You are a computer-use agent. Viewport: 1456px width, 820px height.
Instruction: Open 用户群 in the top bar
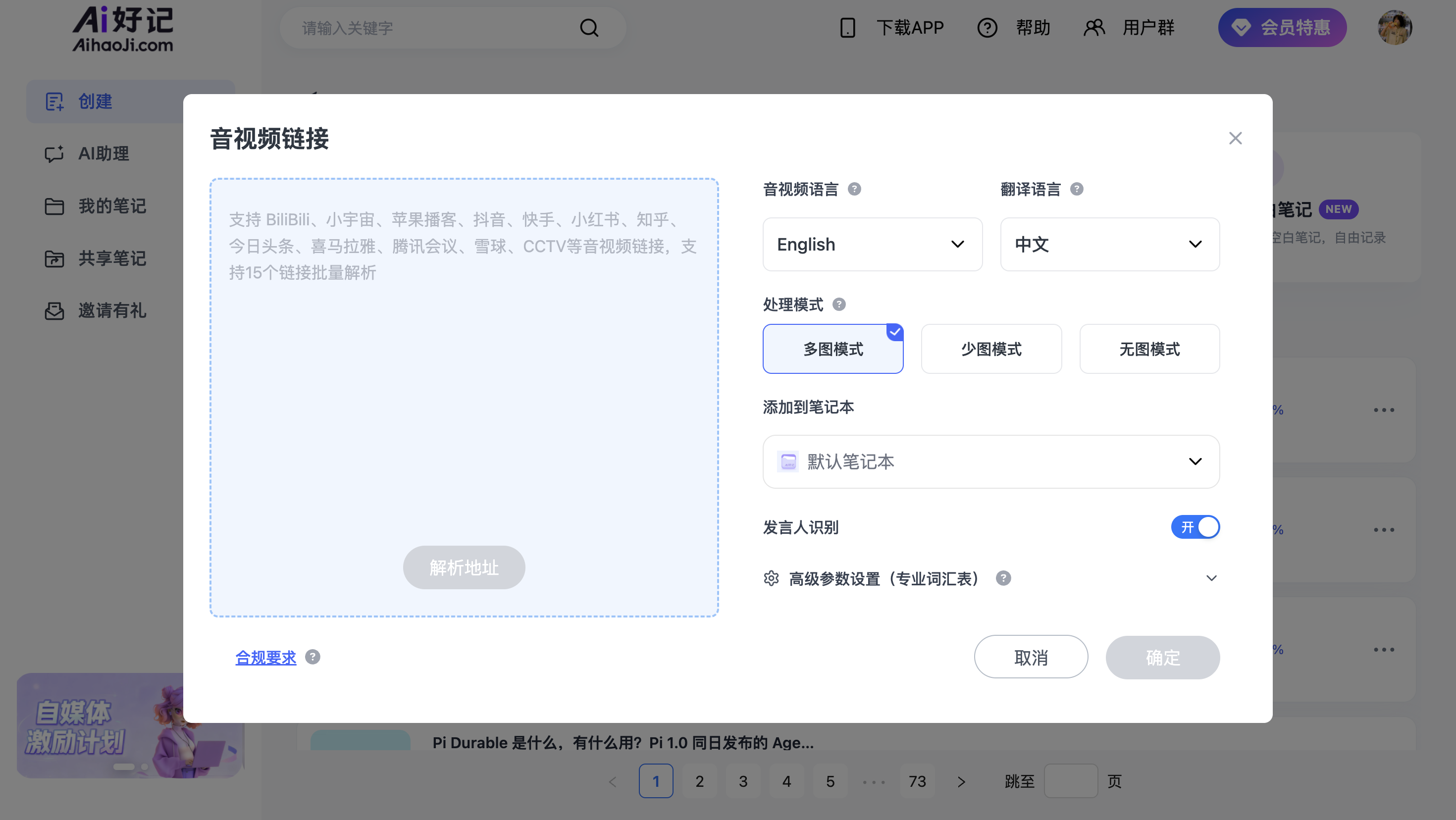(1129, 28)
